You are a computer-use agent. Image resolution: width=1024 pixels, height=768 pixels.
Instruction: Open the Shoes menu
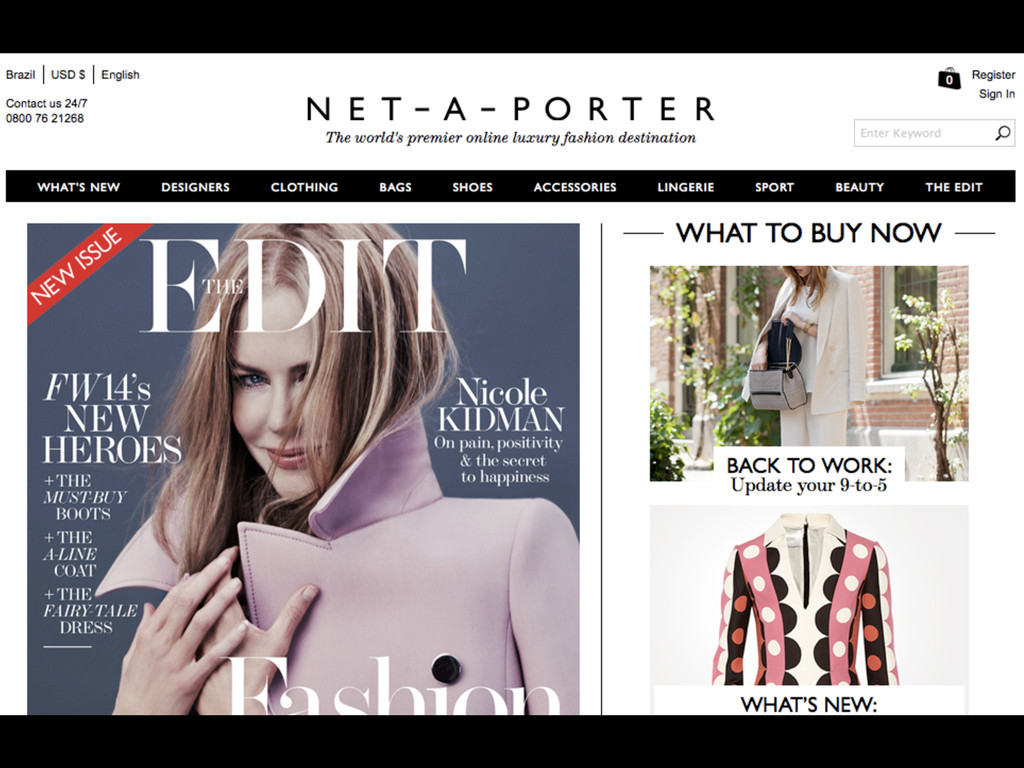(472, 187)
